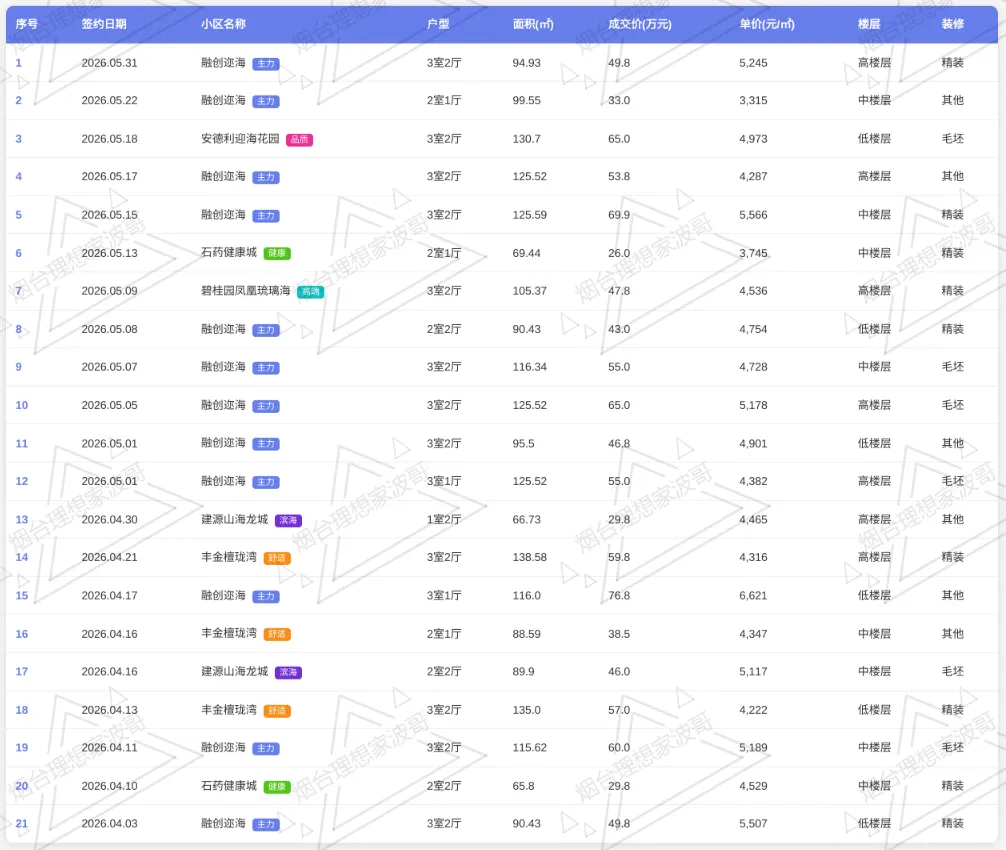Click the price value 76.8

click(619, 595)
